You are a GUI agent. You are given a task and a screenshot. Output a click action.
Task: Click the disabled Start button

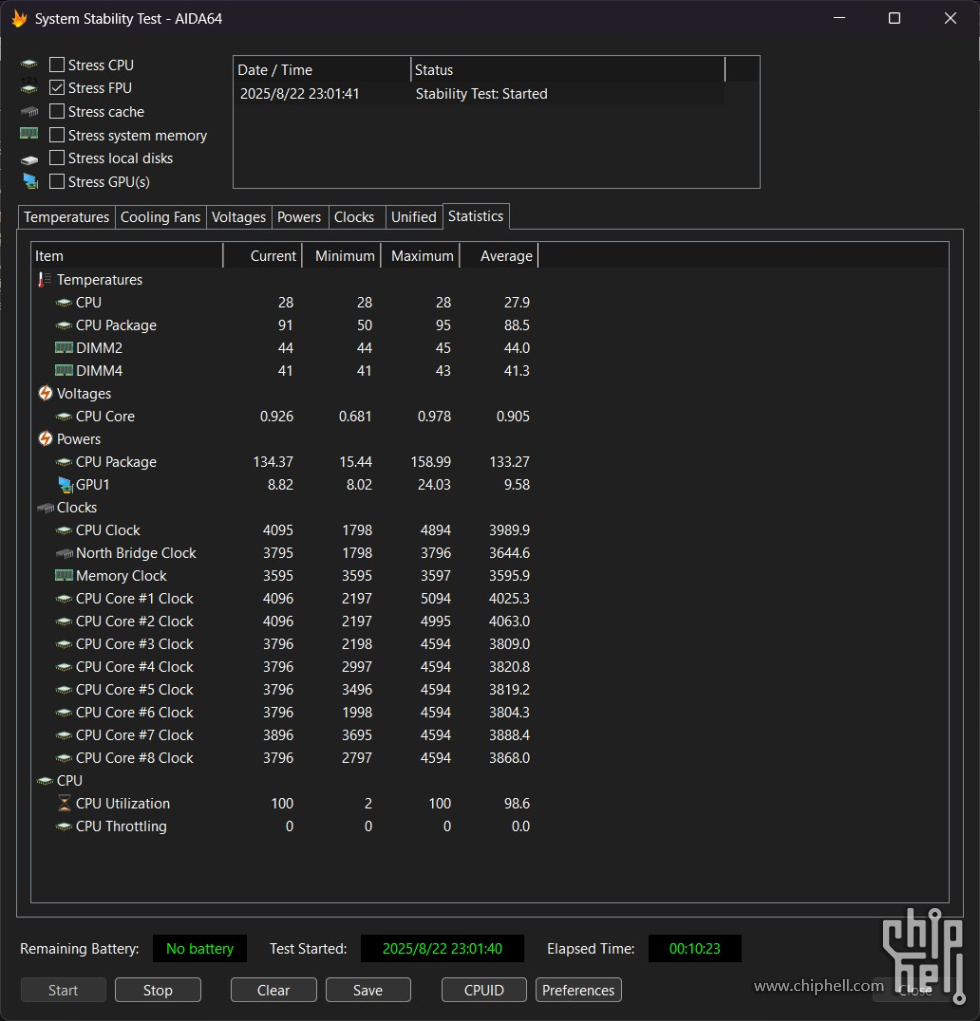click(x=63, y=990)
